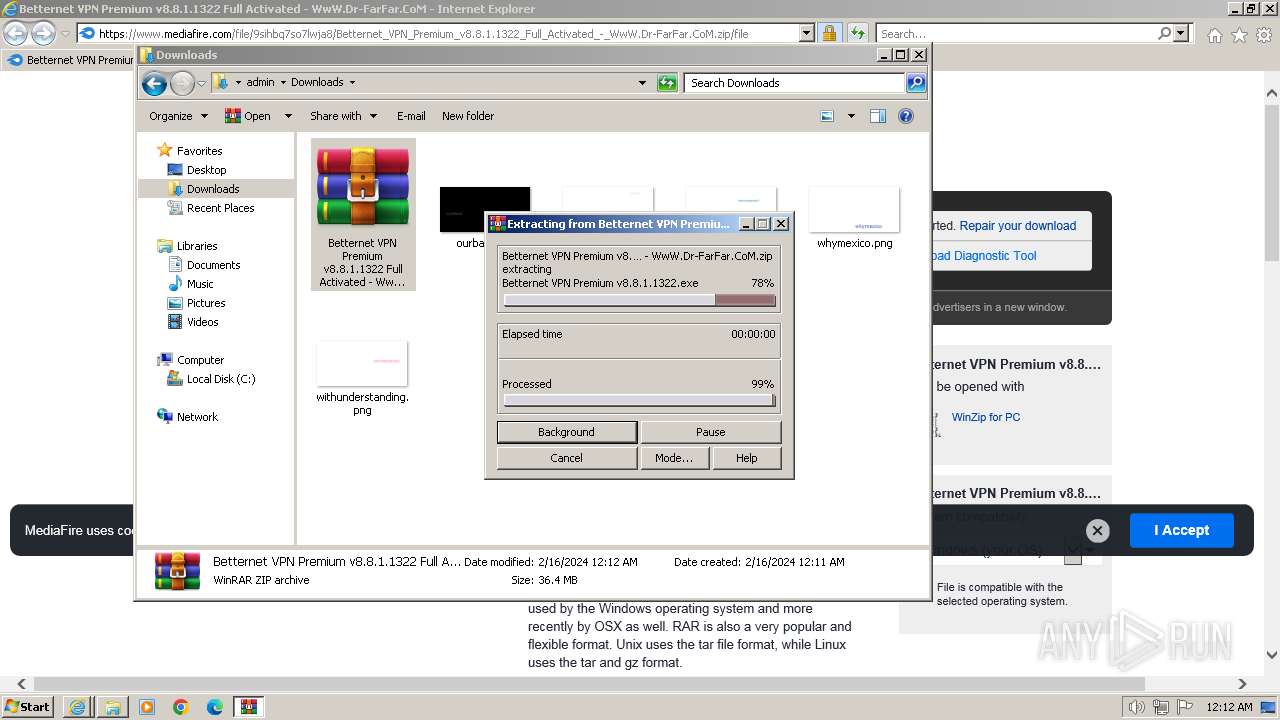Pause the extraction
This screenshot has width=1280, height=720.
click(x=710, y=432)
